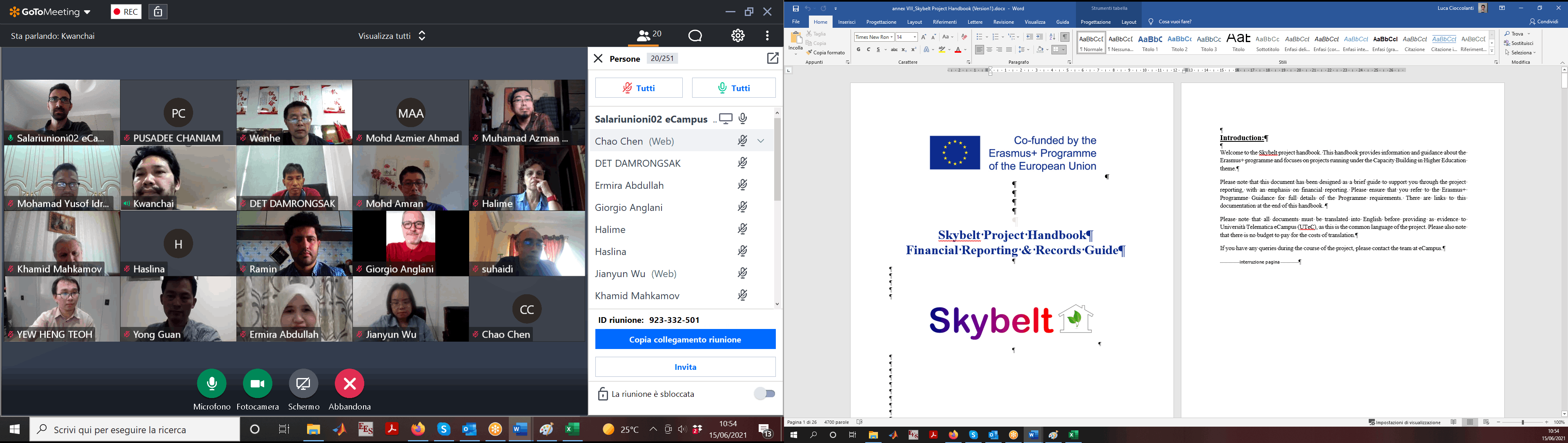
Task: Toggle mute for Khamid Mahkamov in list
Action: point(743,295)
